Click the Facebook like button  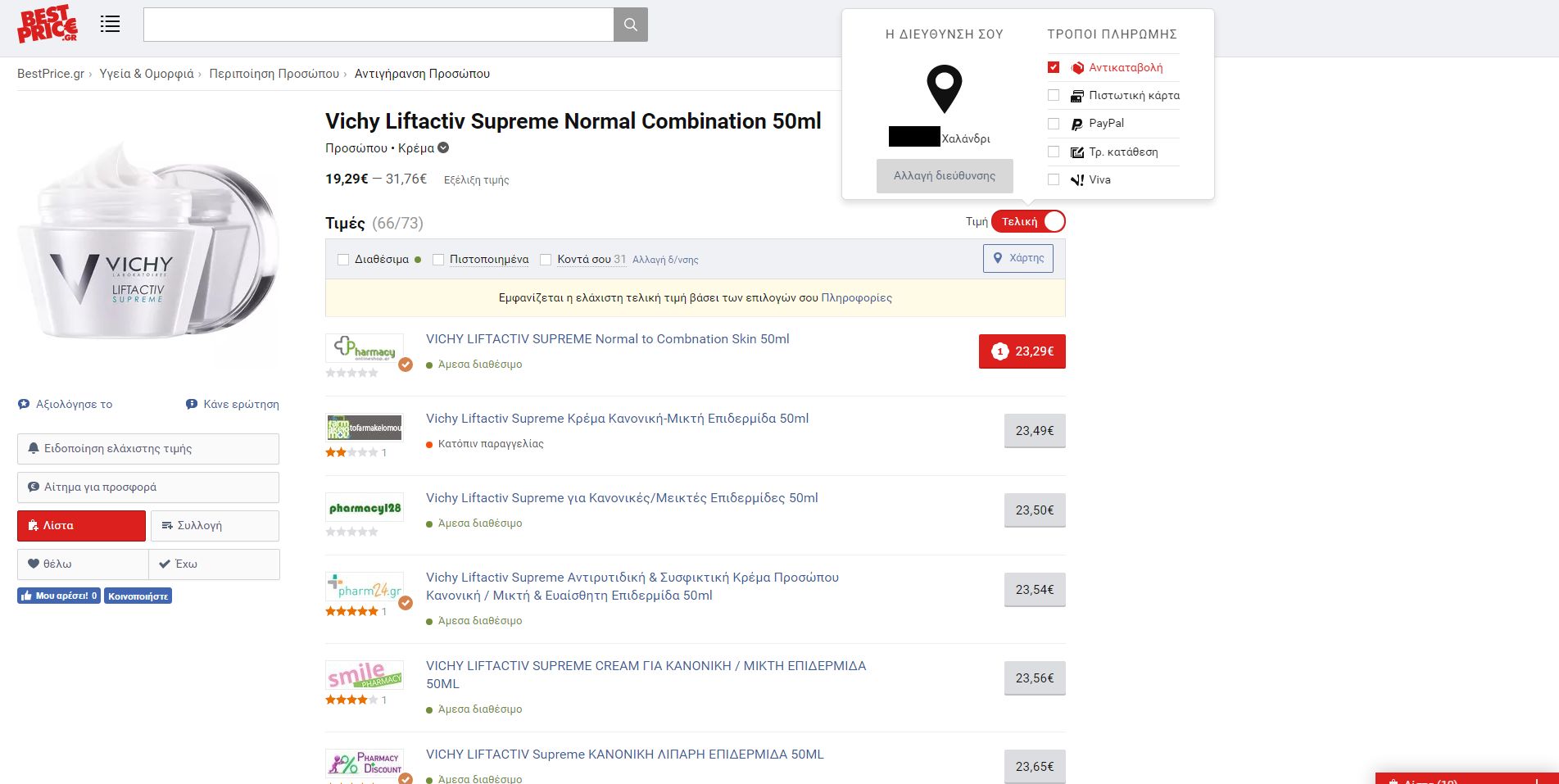click(x=59, y=596)
